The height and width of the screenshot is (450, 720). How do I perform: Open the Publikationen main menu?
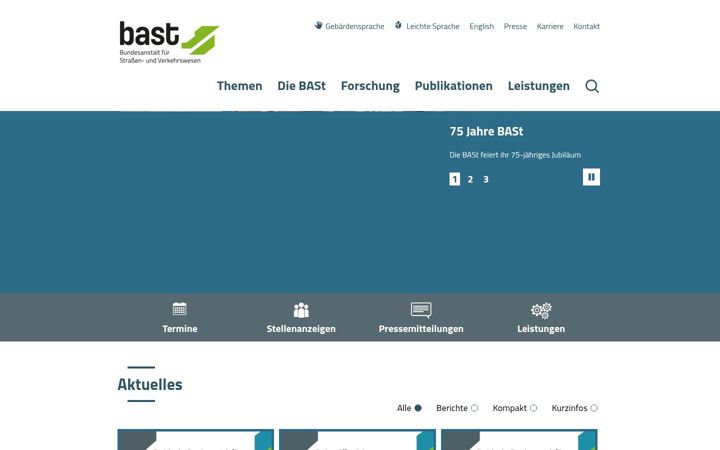click(x=453, y=86)
